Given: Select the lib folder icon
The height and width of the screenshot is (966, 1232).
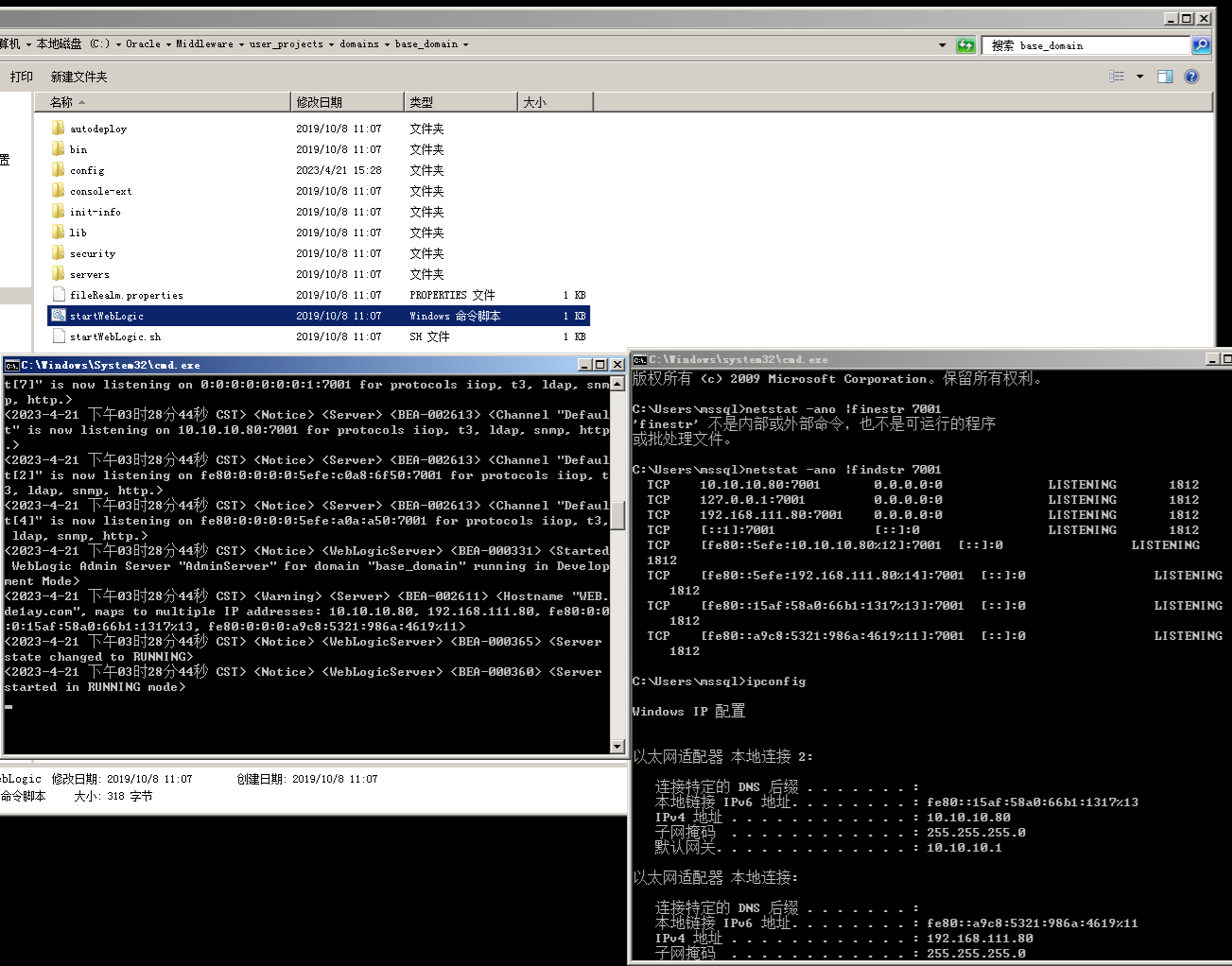Looking at the screenshot, I should (x=59, y=232).
